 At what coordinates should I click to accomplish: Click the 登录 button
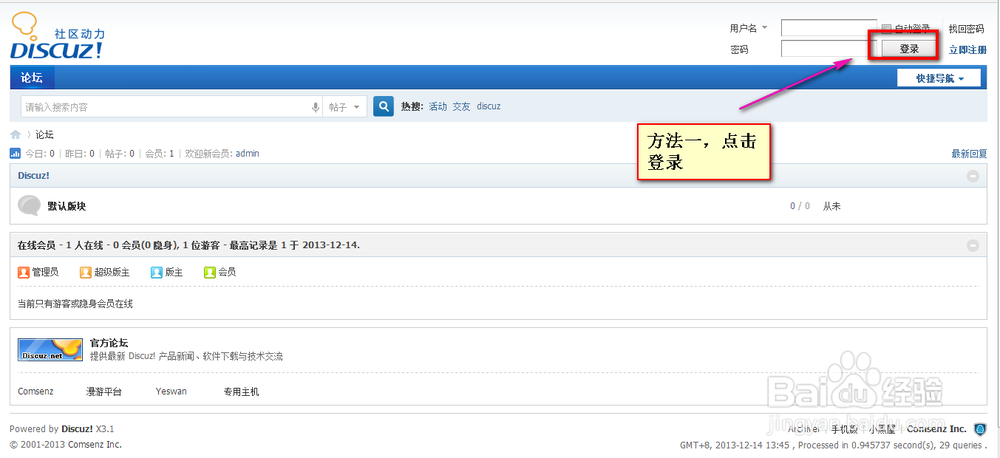tap(909, 48)
